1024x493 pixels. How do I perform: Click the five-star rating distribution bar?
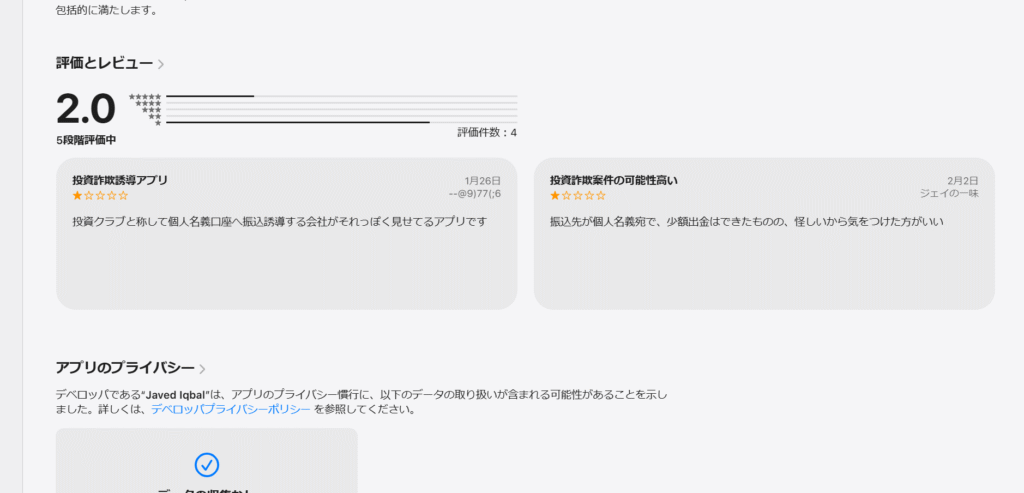pos(342,96)
